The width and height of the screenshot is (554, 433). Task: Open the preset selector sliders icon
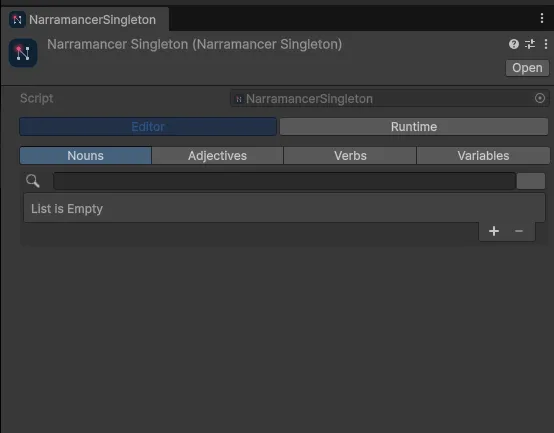(530, 44)
